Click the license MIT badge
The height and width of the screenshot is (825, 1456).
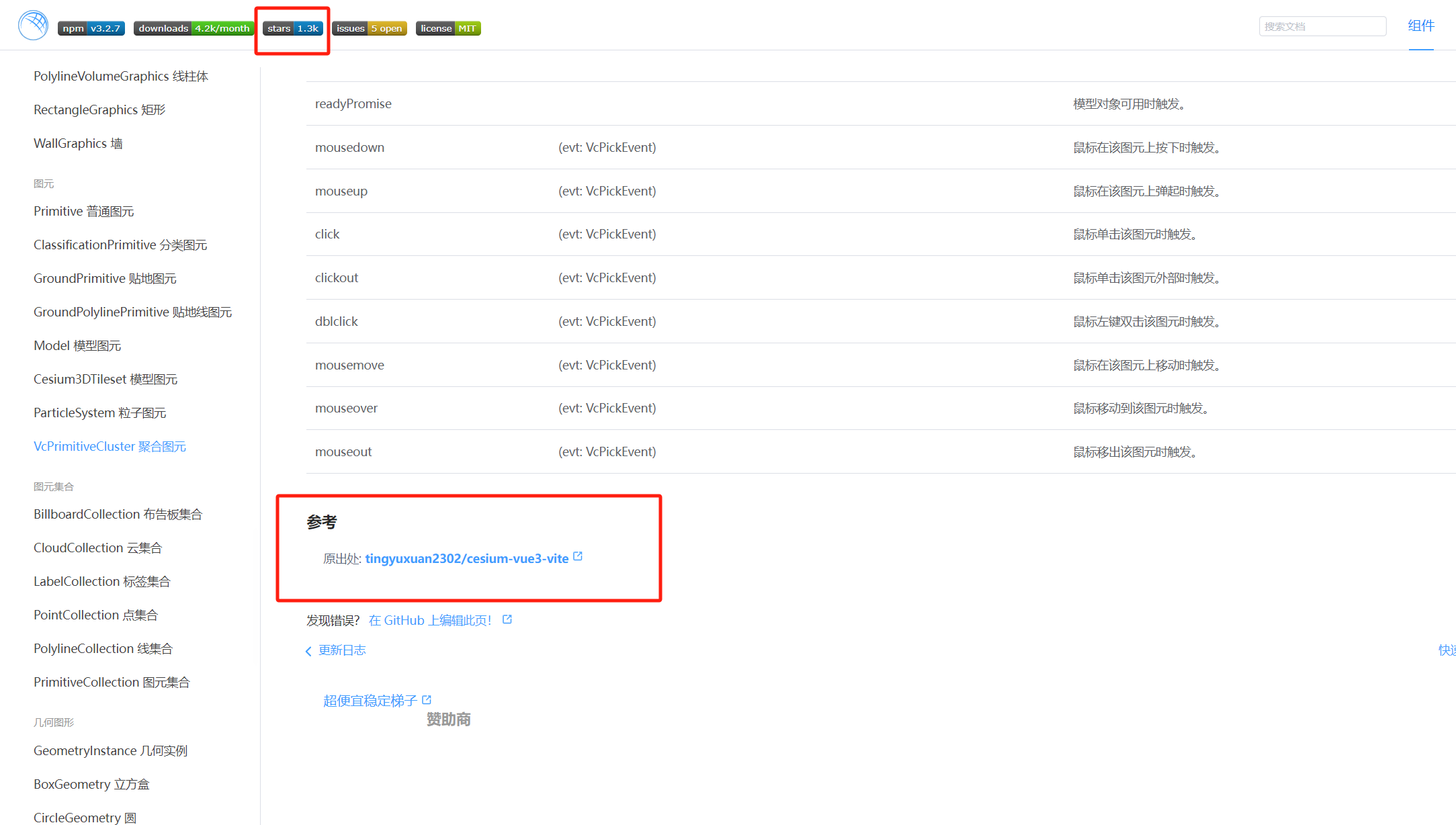point(448,28)
